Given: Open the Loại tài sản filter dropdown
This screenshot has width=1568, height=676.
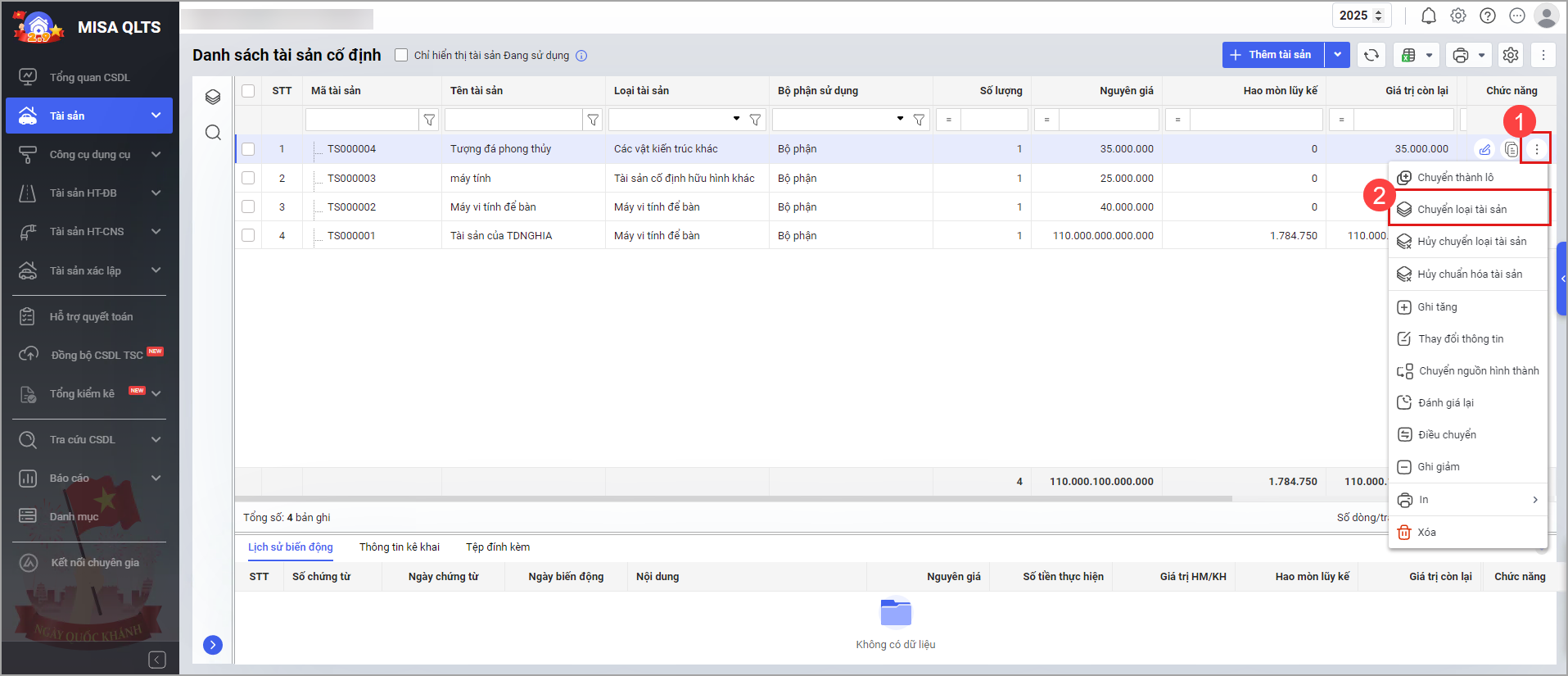Looking at the screenshot, I should [x=736, y=120].
